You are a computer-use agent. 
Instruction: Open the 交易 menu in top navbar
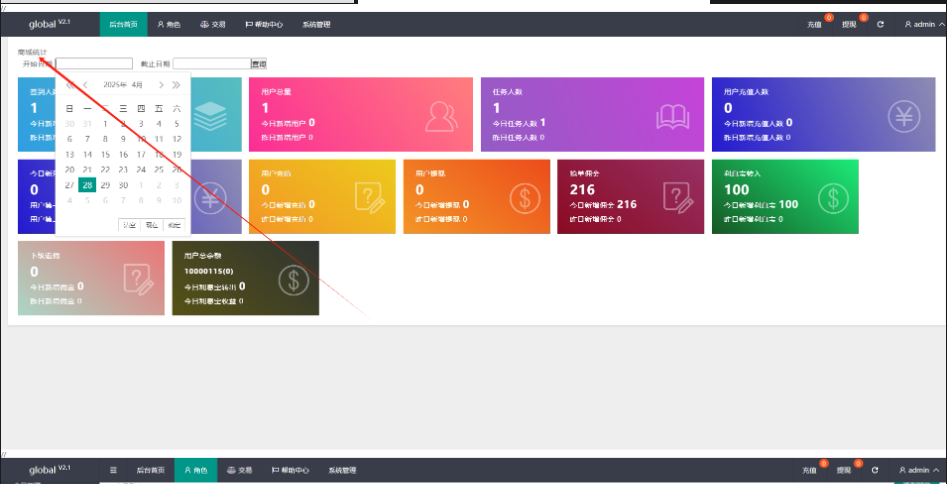tap(211, 24)
